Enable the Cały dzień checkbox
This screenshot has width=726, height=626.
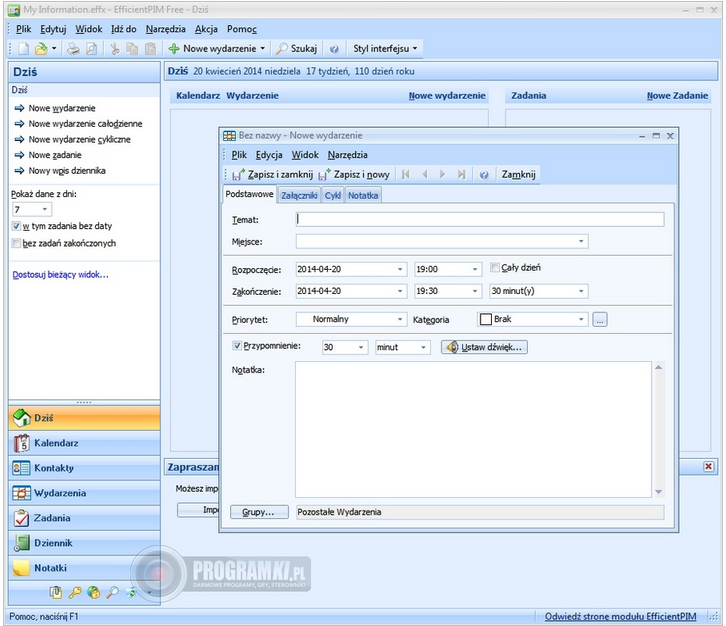pos(495,268)
